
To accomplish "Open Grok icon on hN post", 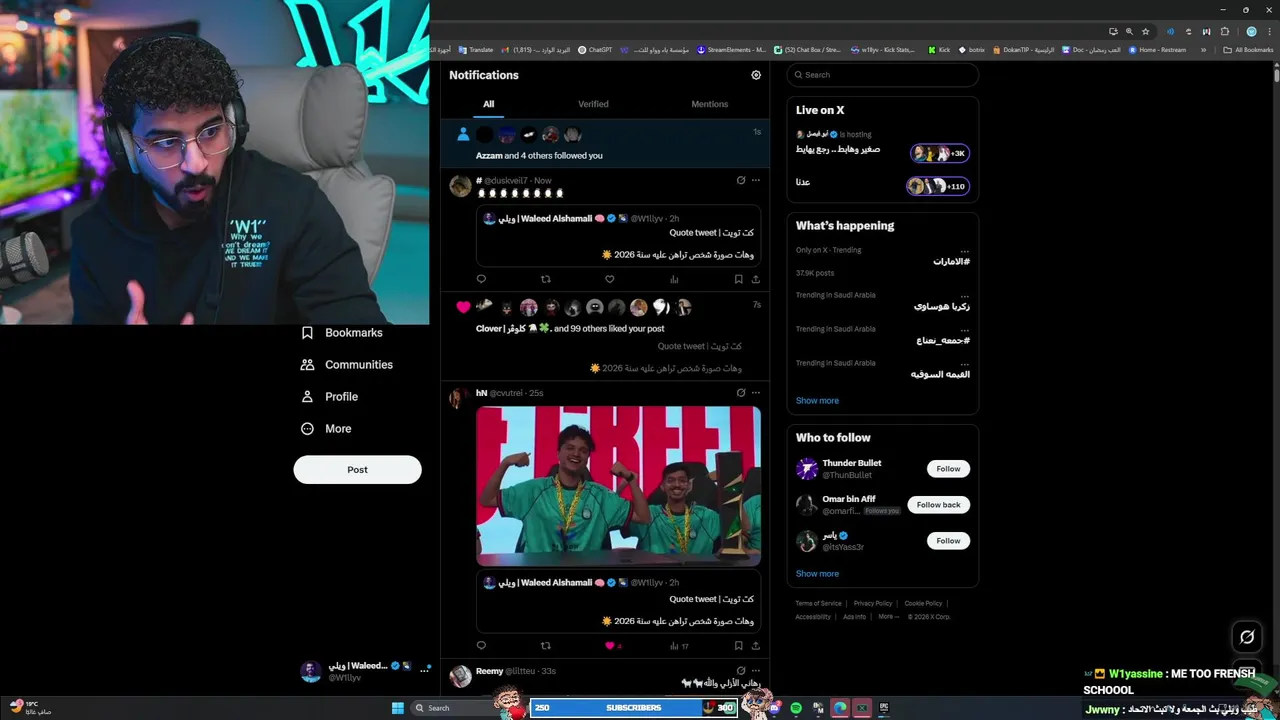I will [x=741, y=393].
